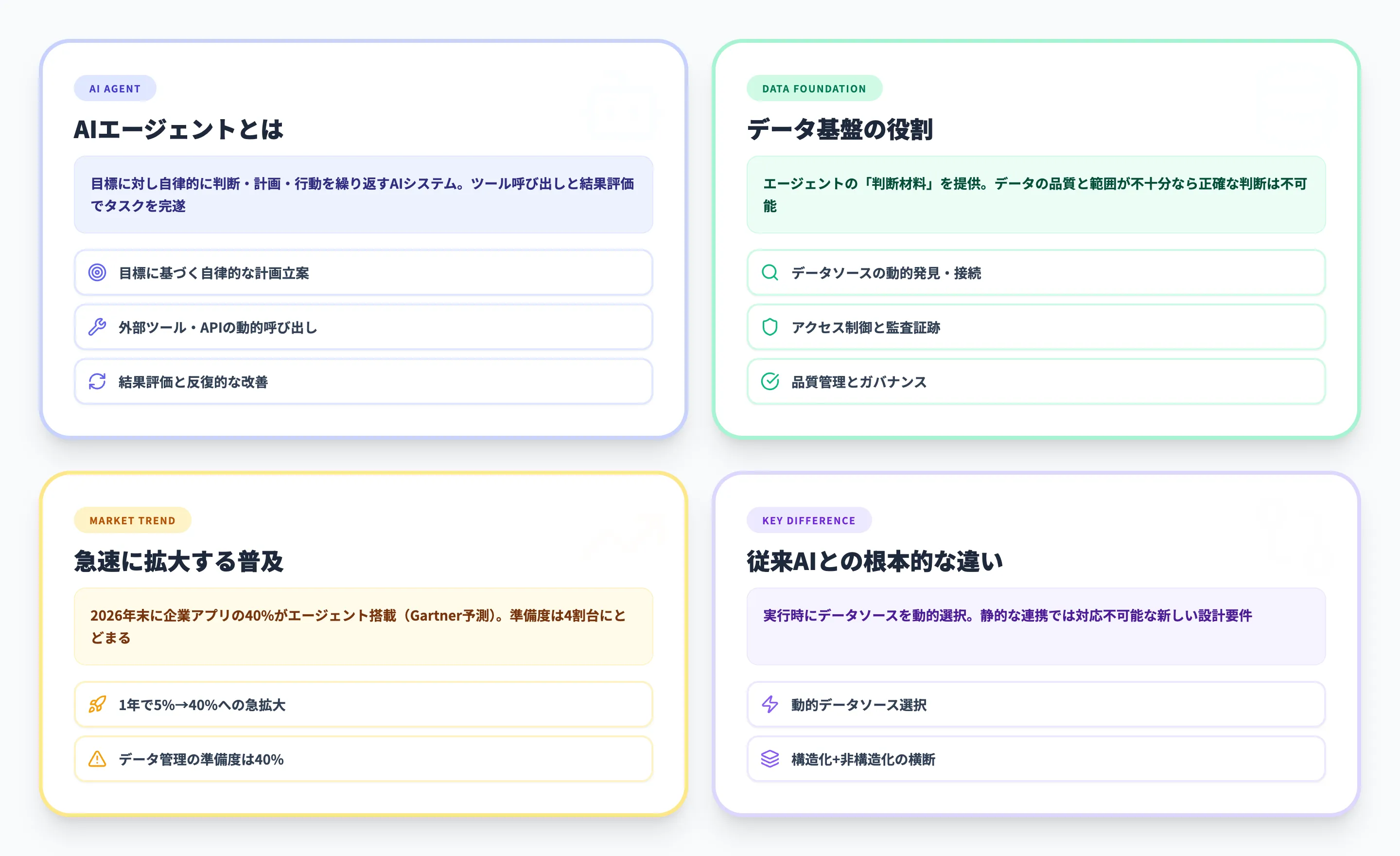Click the checkmark icon for 品質管理とガバナンス

pyautogui.click(x=770, y=382)
